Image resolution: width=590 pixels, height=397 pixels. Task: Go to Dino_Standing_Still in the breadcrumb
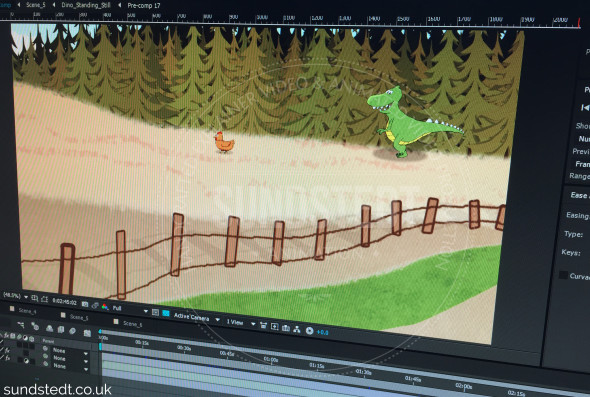[x=85, y=5]
